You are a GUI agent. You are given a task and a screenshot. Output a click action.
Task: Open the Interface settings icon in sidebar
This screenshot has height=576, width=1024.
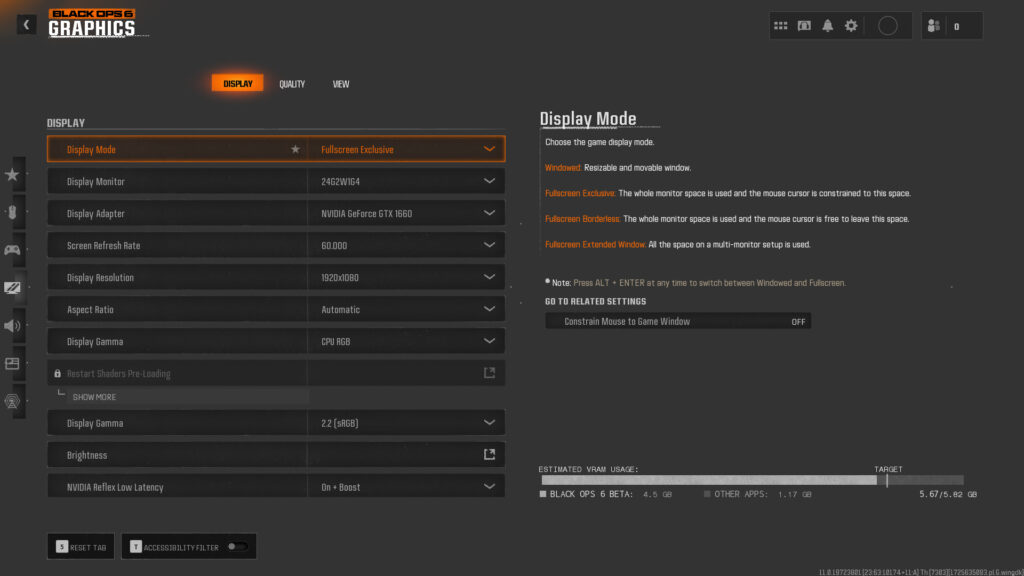click(14, 363)
